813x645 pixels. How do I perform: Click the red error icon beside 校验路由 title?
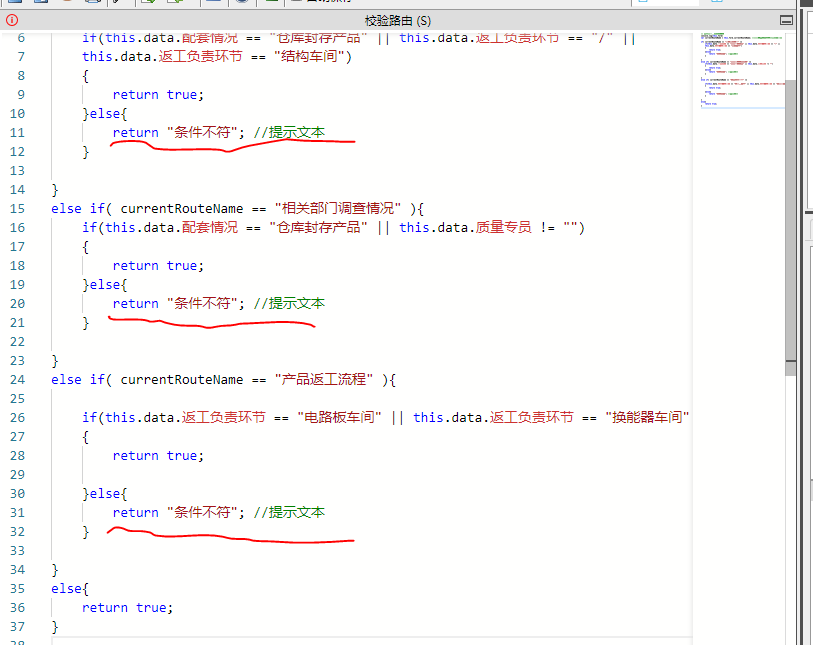tap(10, 20)
